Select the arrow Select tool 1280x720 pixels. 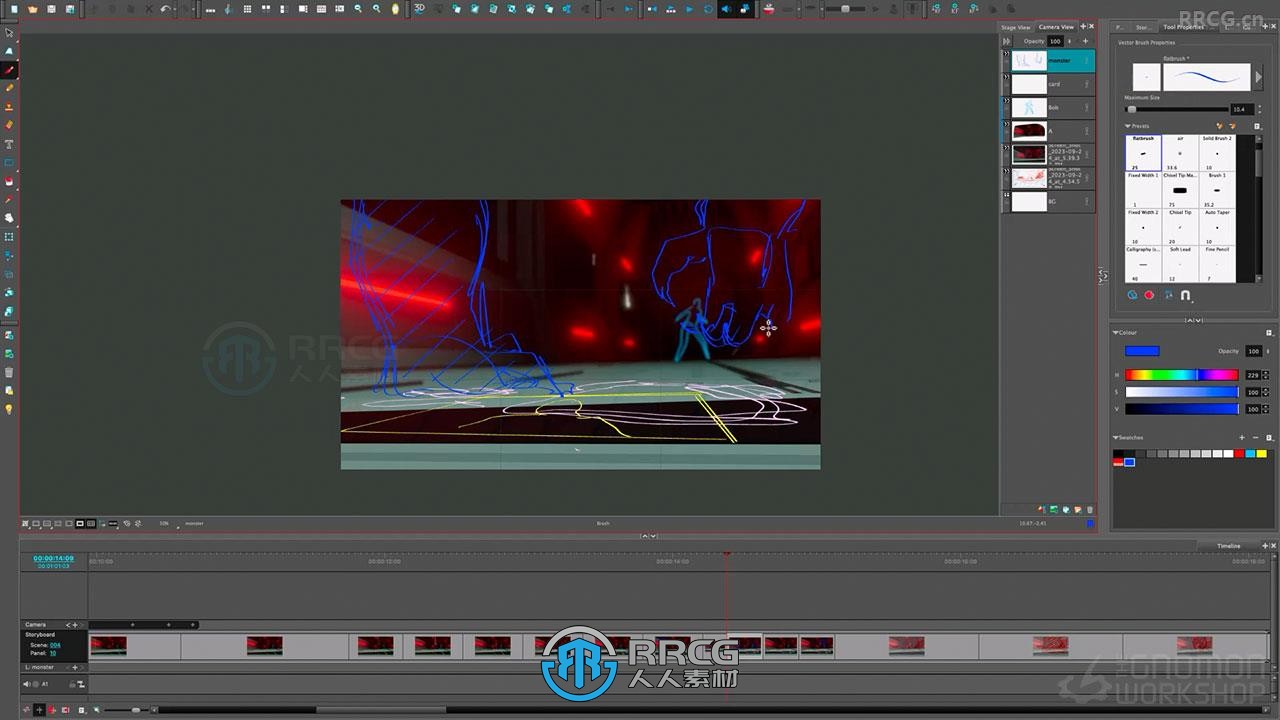[x=9, y=33]
